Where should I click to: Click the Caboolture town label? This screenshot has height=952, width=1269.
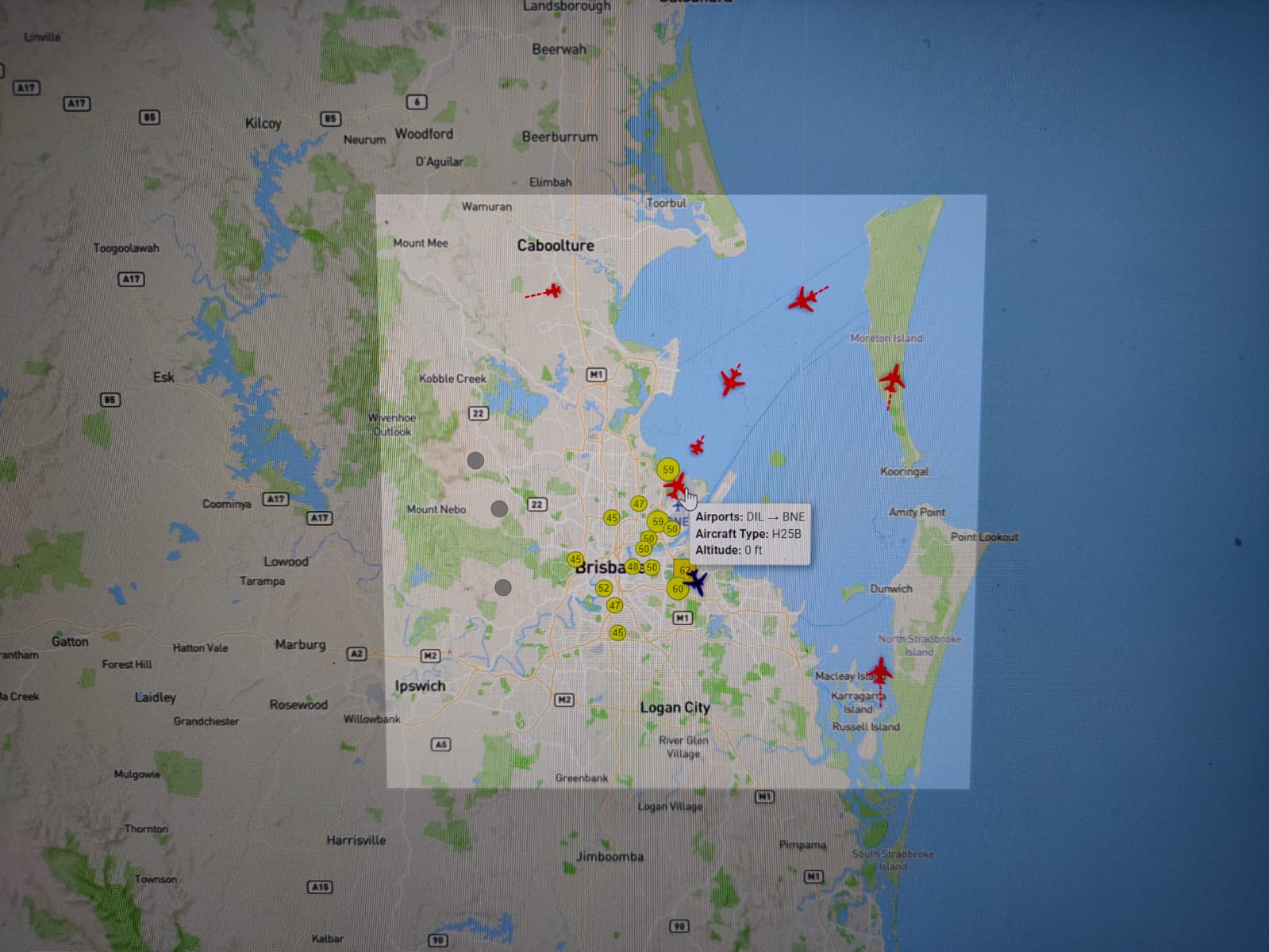click(556, 246)
